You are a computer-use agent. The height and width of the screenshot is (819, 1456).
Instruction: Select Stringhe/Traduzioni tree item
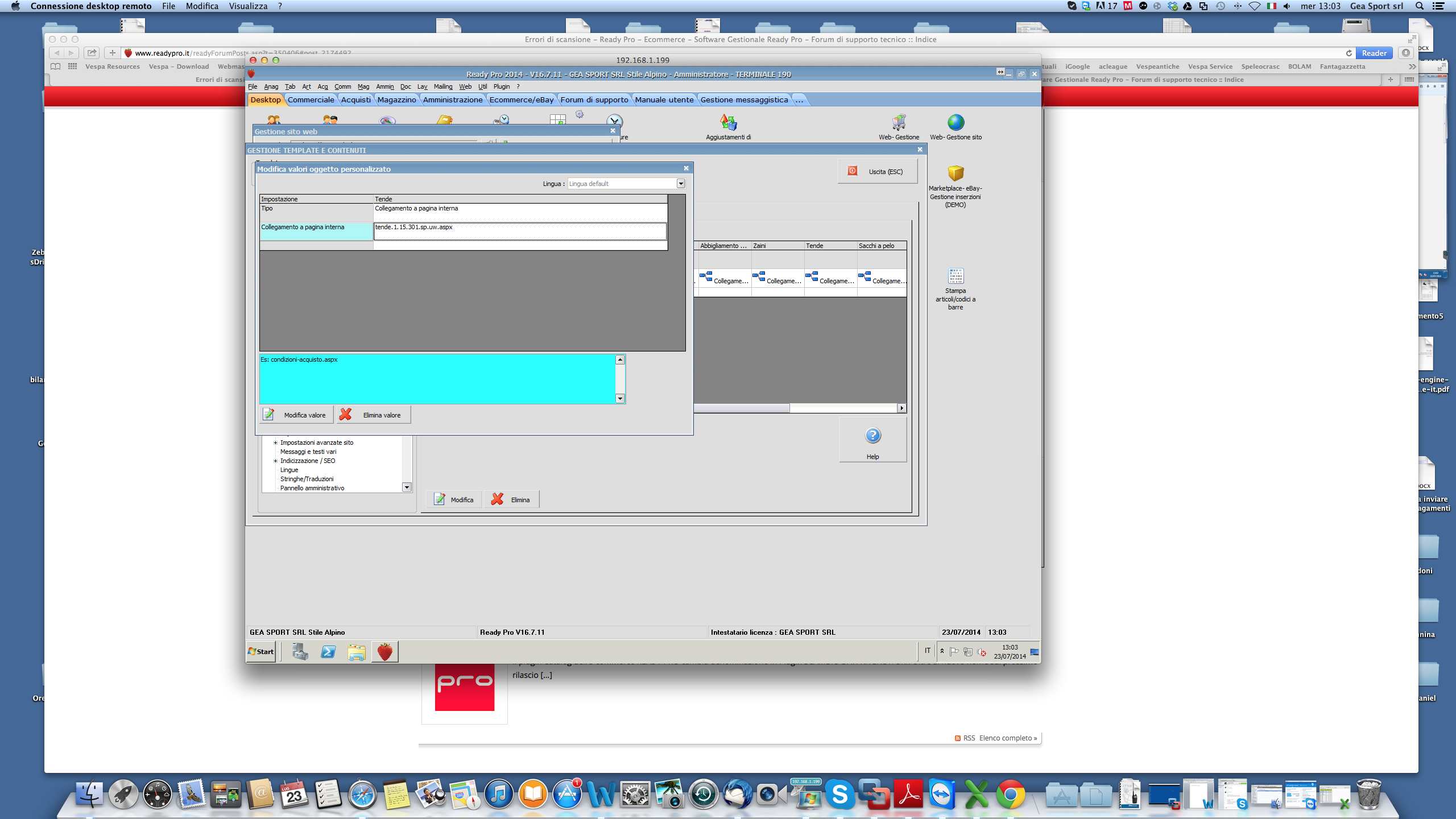pos(307,479)
